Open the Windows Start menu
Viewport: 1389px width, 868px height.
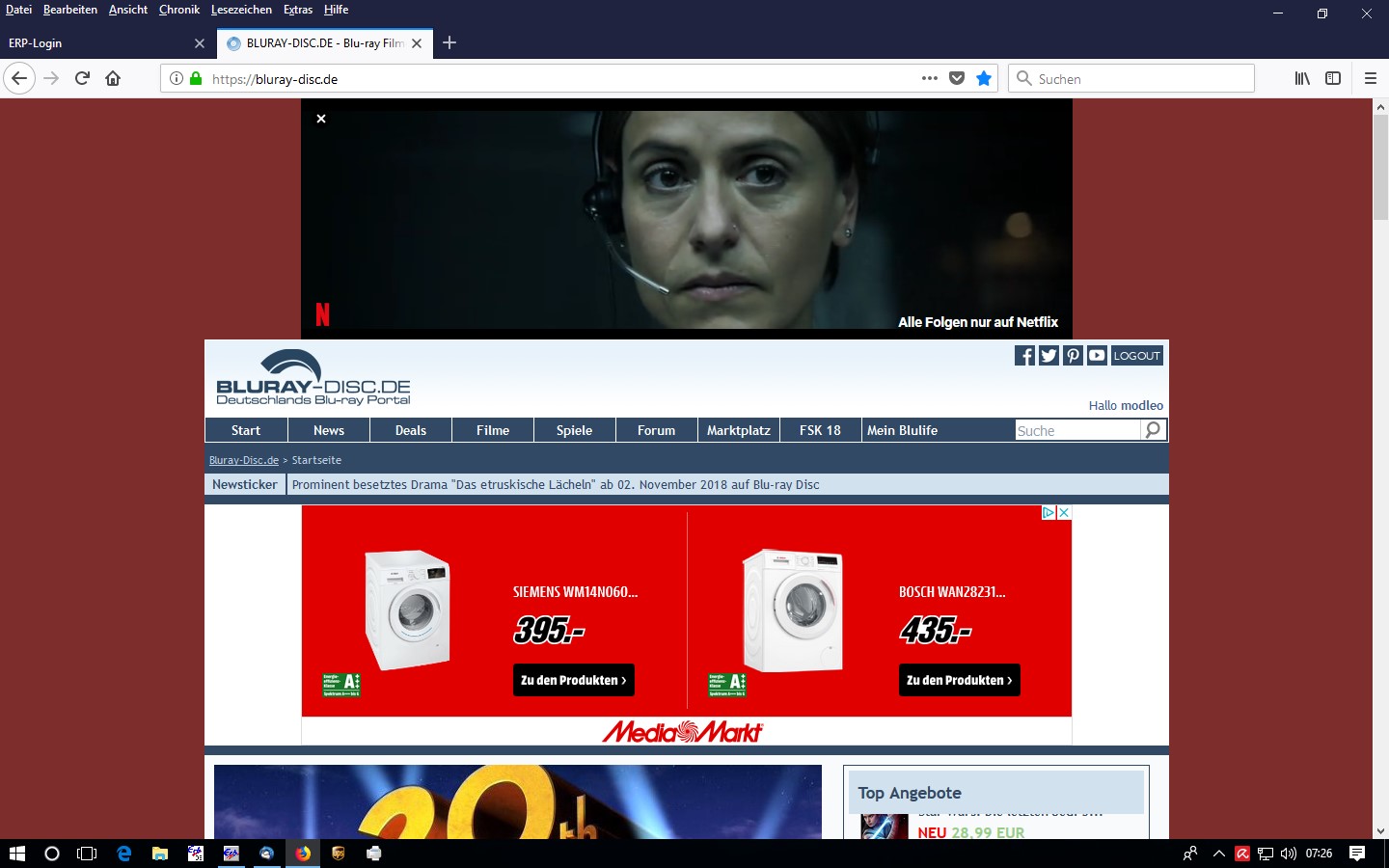(16, 854)
